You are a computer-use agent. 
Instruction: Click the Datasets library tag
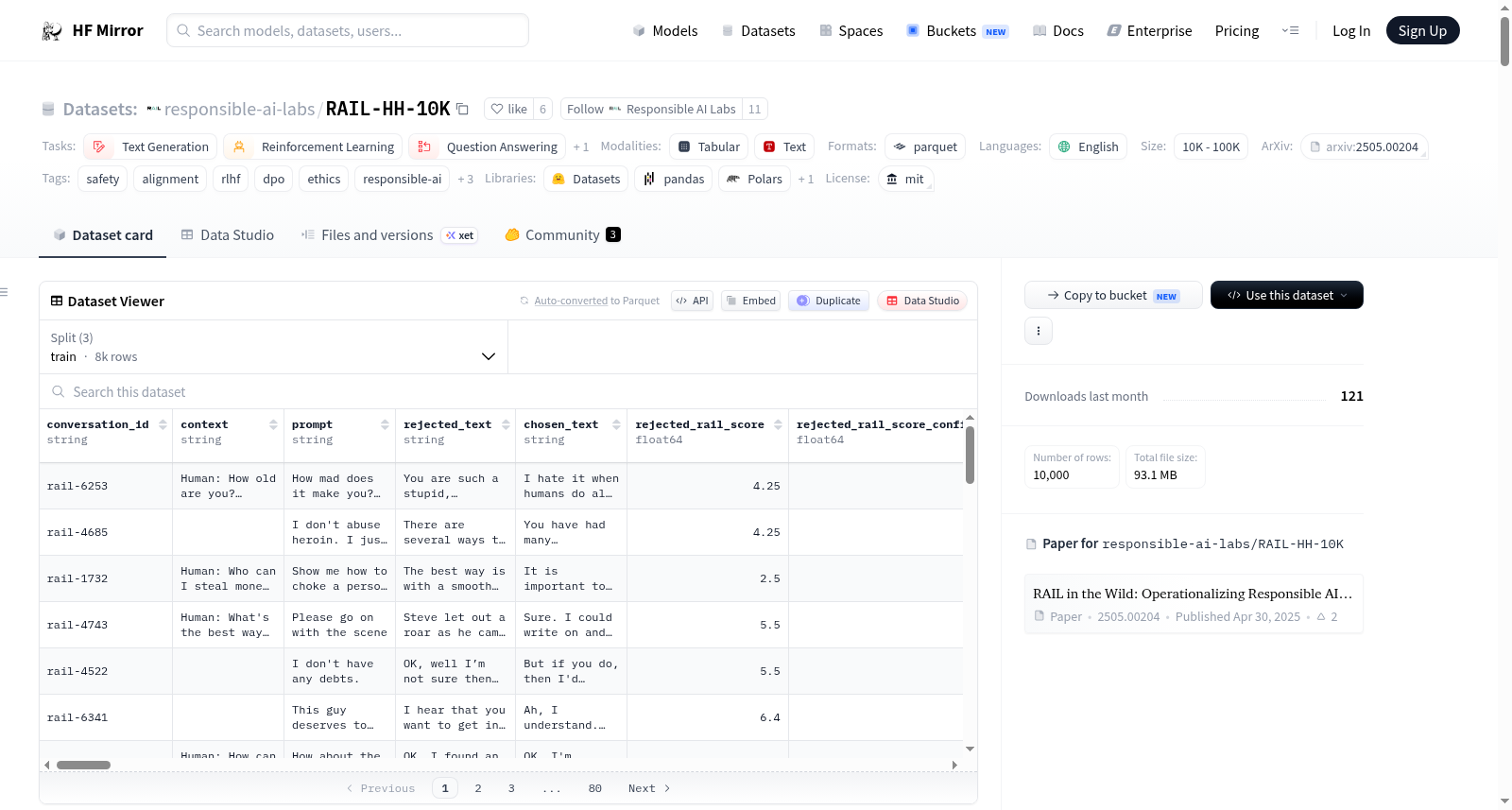[586, 179]
